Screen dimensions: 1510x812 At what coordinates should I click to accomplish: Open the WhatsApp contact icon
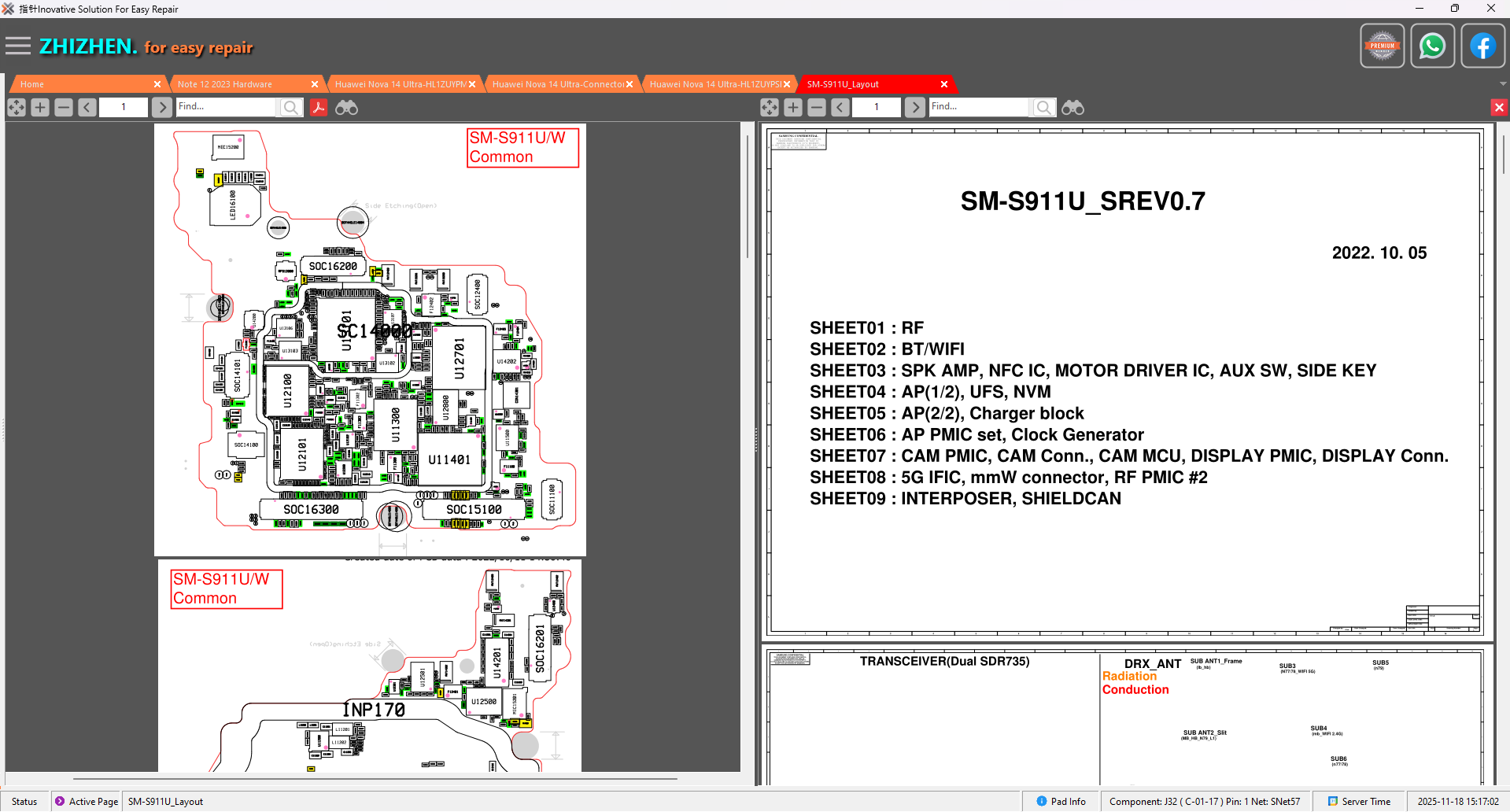[x=1432, y=46]
